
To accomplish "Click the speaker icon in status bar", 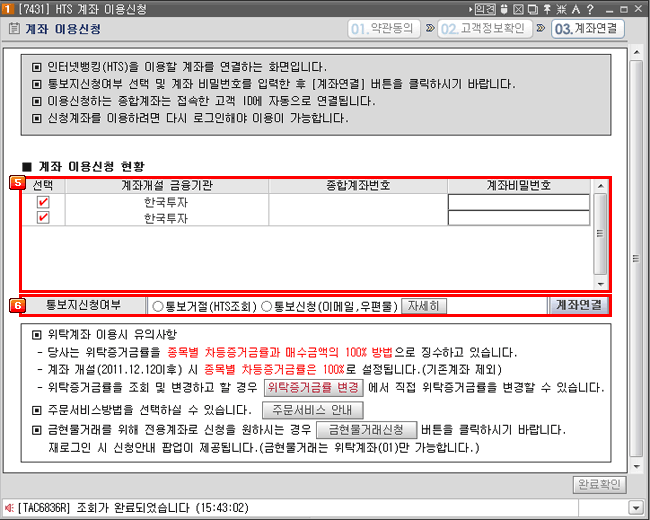I will (x=9, y=508).
